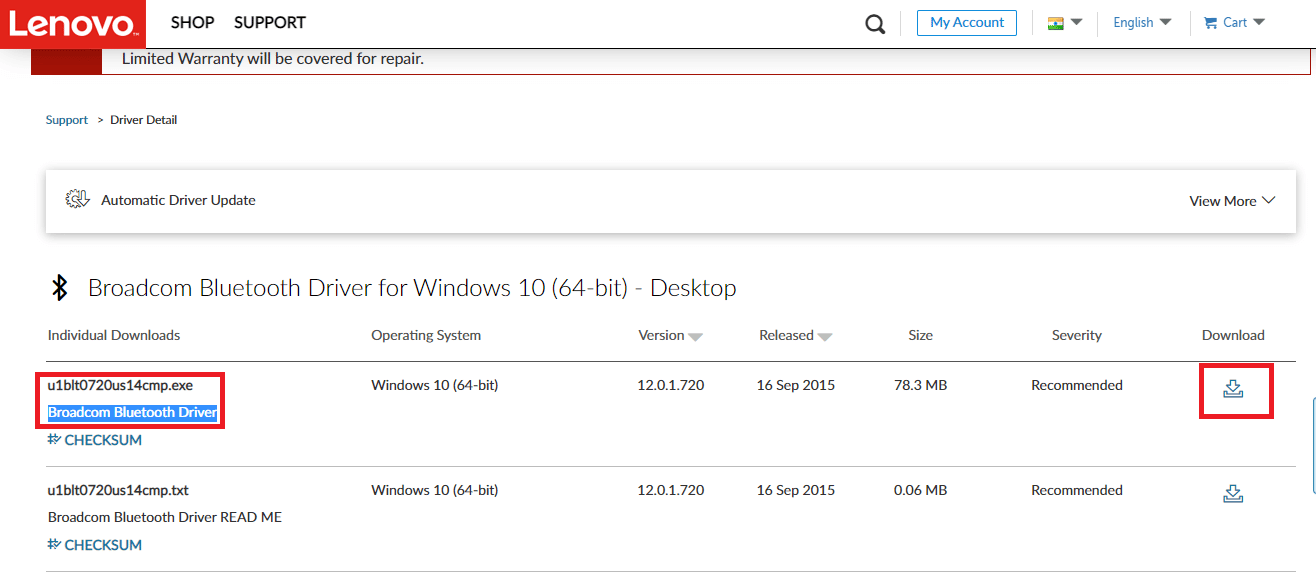Click the Automatic Driver Update gear icon
Image resolution: width=1316 pixels, height=573 pixels.
coord(77,199)
